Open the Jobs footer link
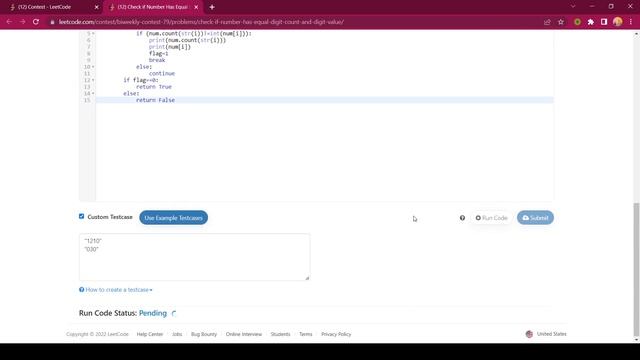Viewport: 640px width, 360px height. click(x=177, y=334)
